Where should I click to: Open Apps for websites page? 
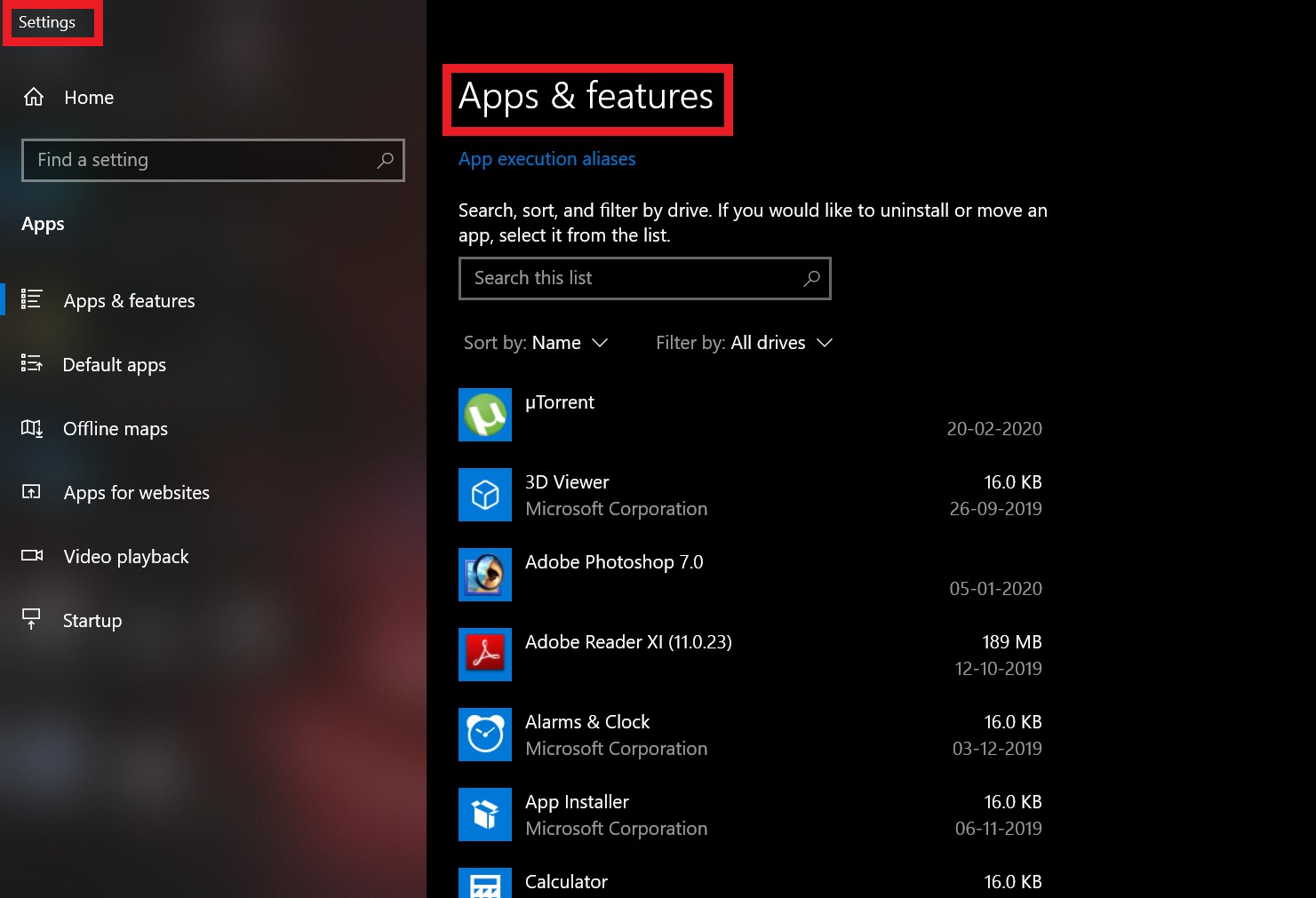click(x=213, y=492)
